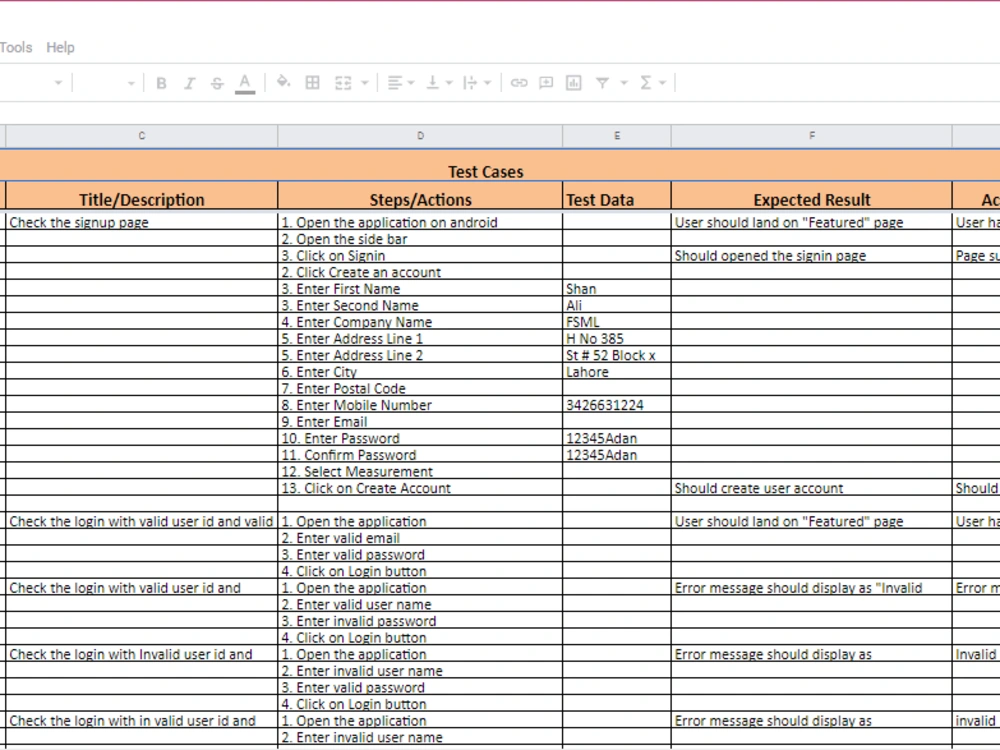Select the 'H No 385' cell
This screenshot has height=750, width=1000.
pos(617,338)
